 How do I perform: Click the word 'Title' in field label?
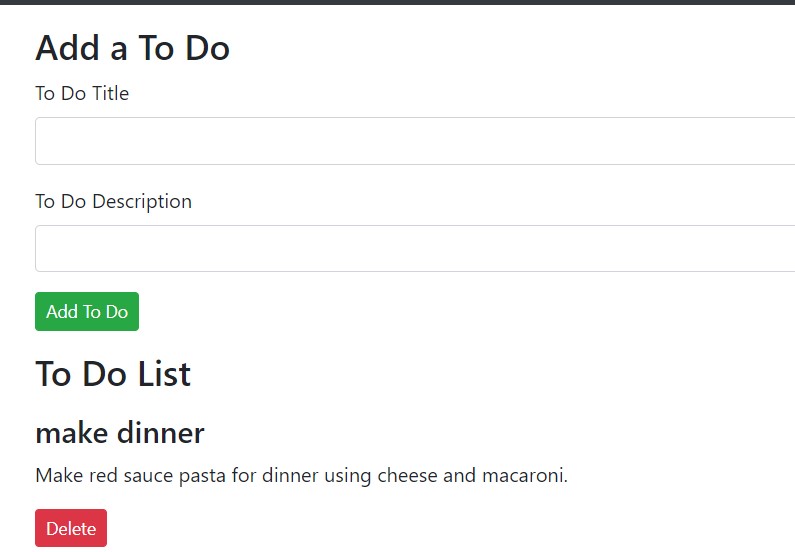click(x=111, y=93)
